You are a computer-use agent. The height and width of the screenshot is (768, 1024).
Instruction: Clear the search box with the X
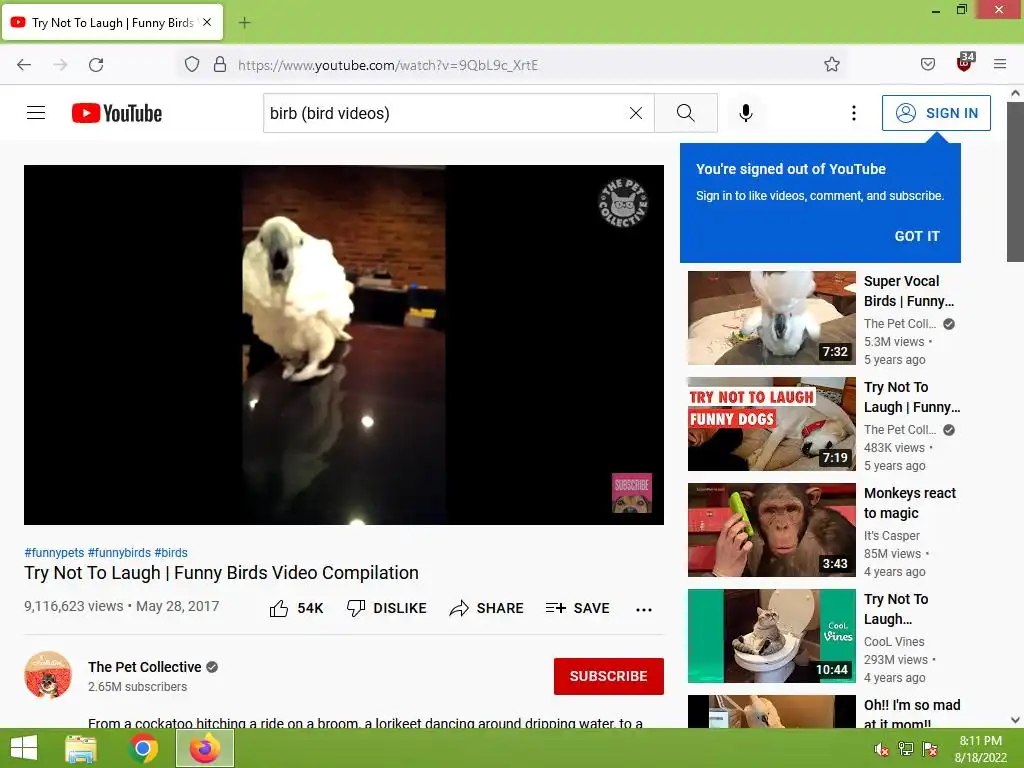click(635, 113)
